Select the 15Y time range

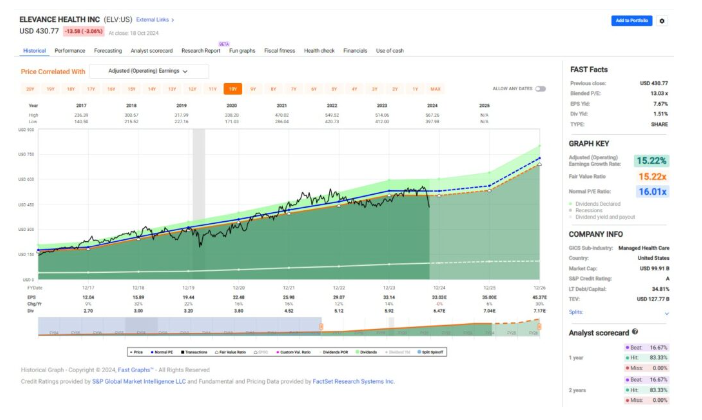[132, 89]
